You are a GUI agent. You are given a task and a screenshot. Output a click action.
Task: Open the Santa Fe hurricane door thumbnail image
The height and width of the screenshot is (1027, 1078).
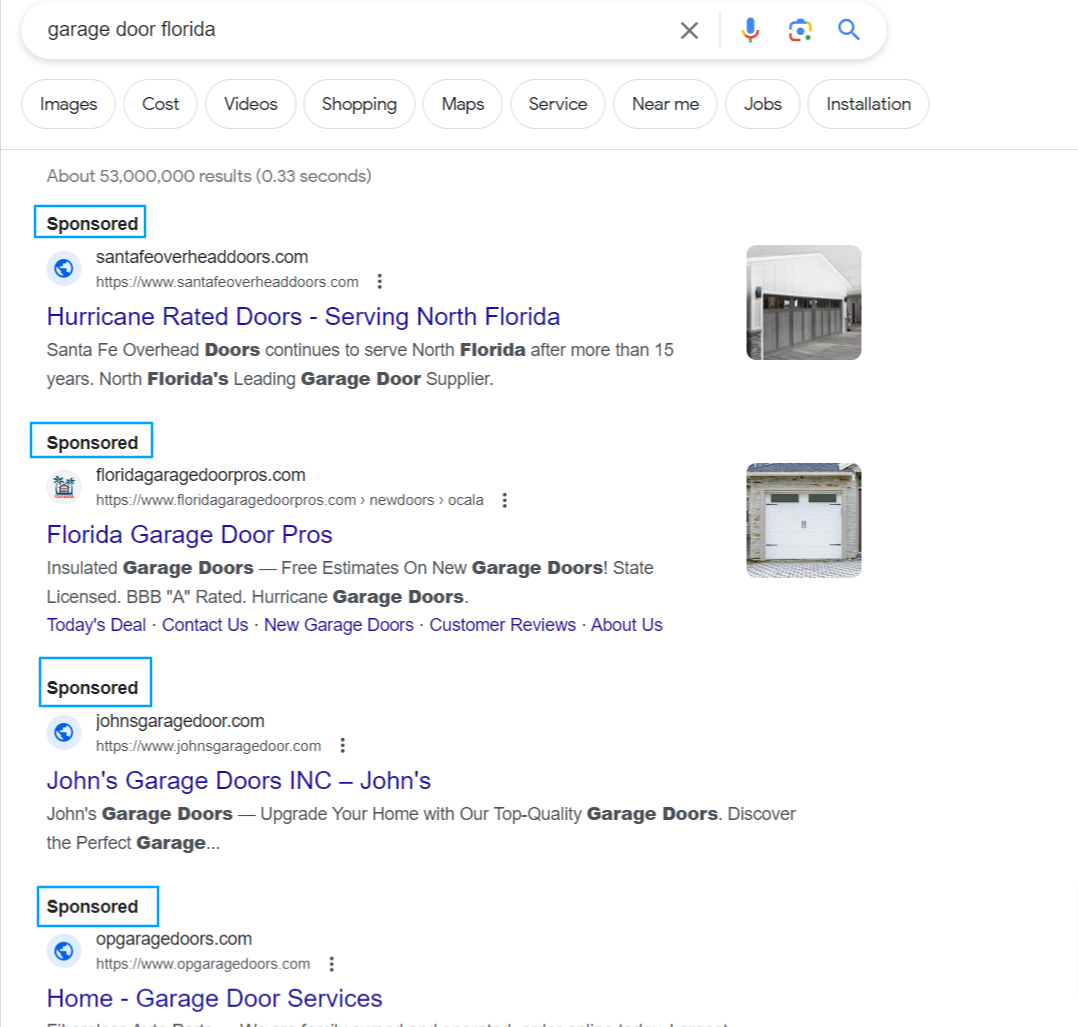[x=804, y=302]
